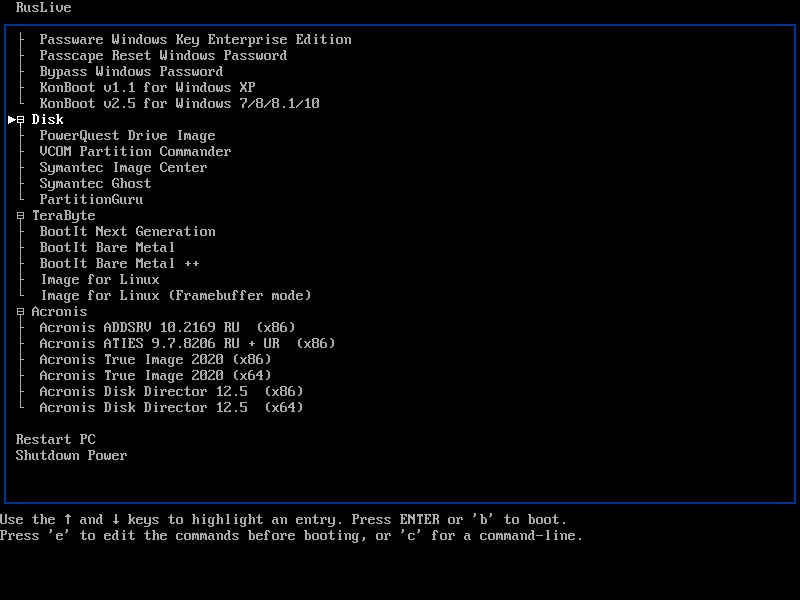Collapse the TeraByte group expander icon

[x=21, y=216]
